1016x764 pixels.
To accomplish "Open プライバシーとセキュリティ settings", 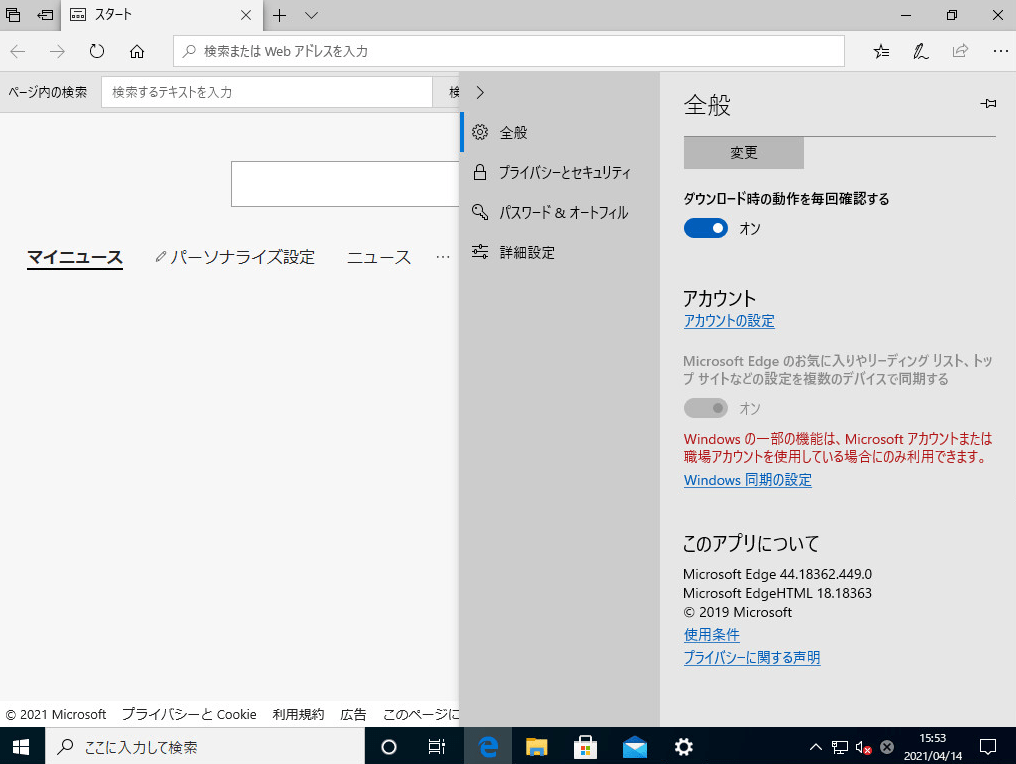I will coord(559,172).
